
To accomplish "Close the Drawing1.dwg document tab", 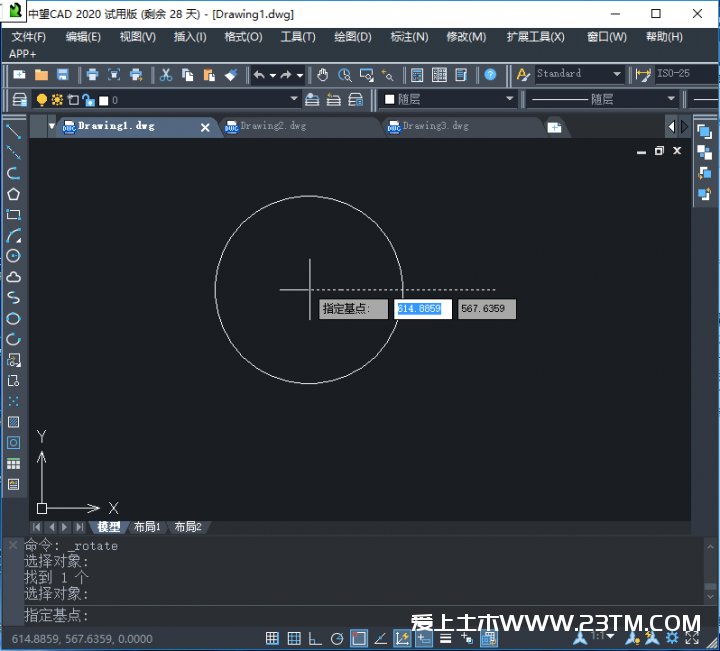I will pos(205,128).
